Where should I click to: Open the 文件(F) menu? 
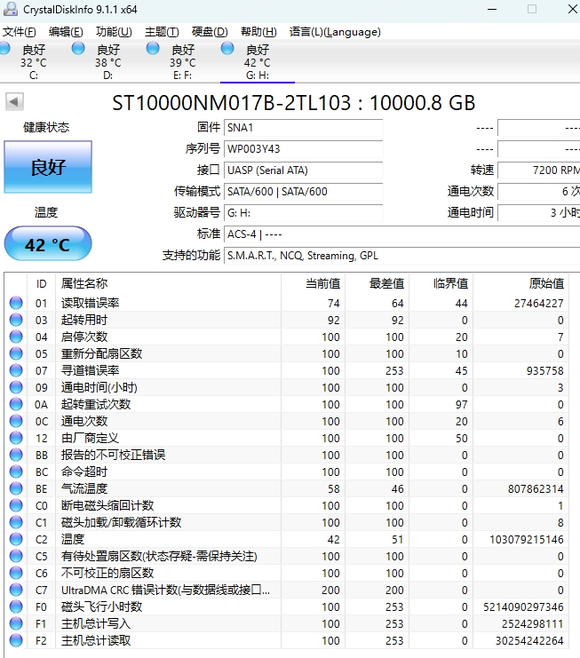[x=19, y=32]
